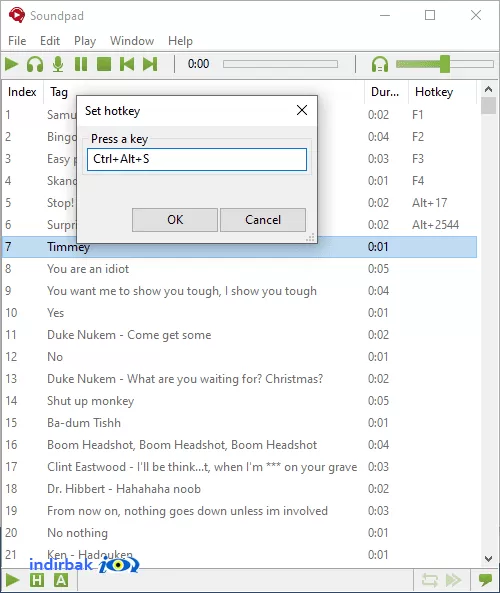Minimize the Soundpad window
Screen dimensions: 500x593
[385, 16]
